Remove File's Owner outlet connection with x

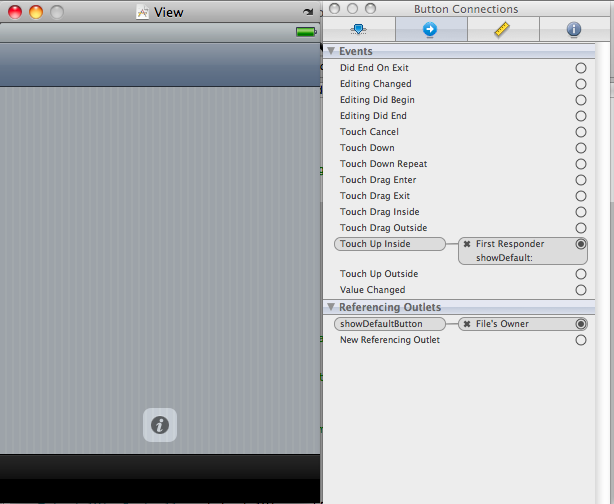tap(467, 324)
